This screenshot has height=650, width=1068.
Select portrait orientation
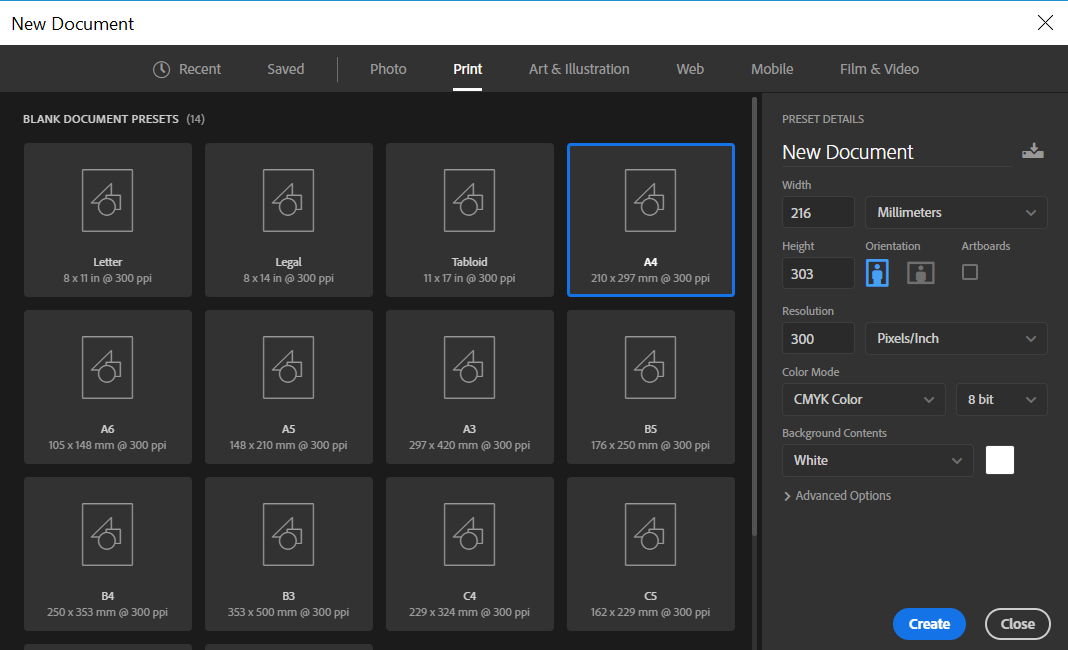(x=877, y=273)
